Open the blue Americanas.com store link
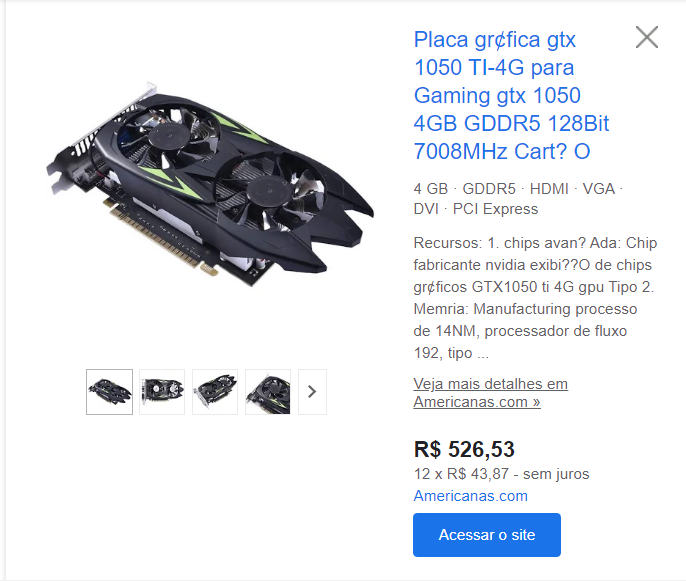The image size is (686, 581). 470,496
